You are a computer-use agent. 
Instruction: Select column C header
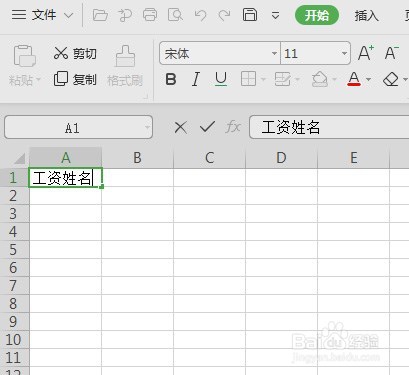[209, 158]
